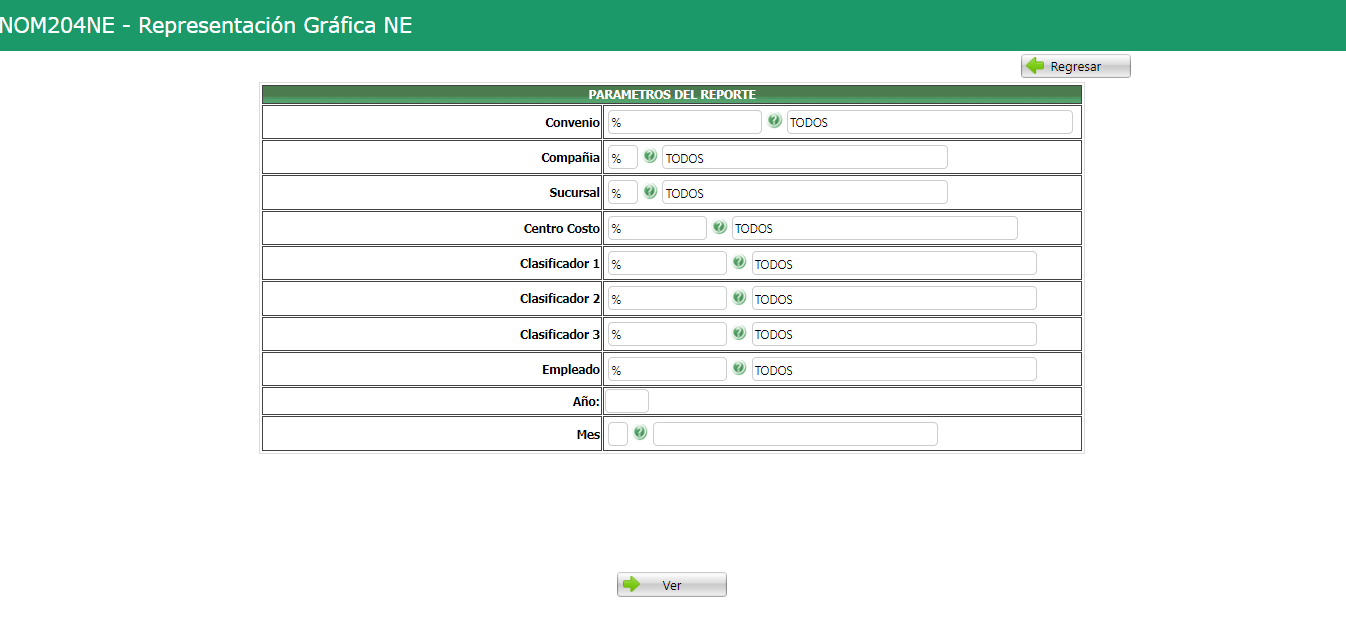
Task: Focus the Mes code field
Action: (618, 434)
